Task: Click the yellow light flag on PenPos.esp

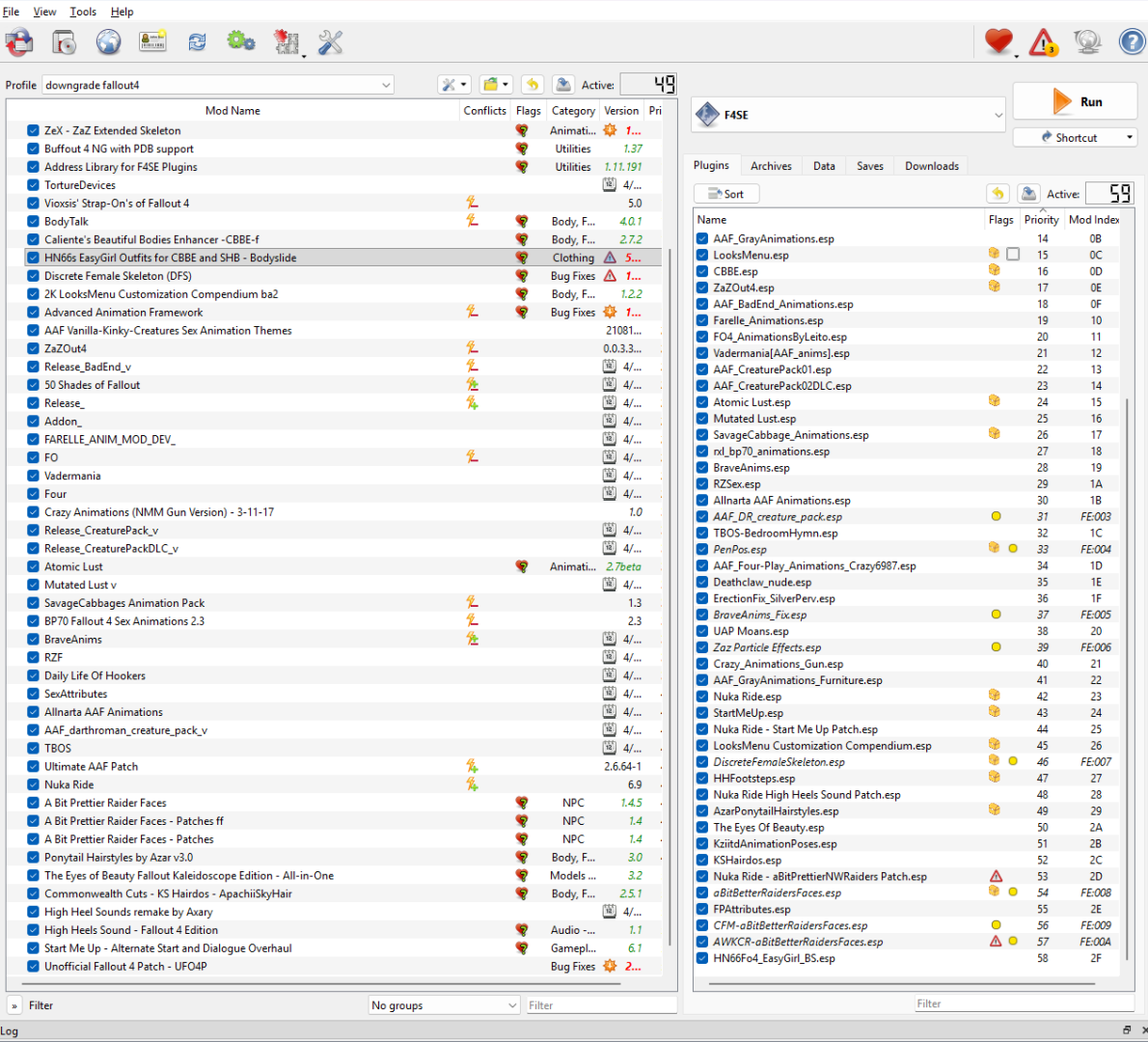Action: pos(1013,548)
